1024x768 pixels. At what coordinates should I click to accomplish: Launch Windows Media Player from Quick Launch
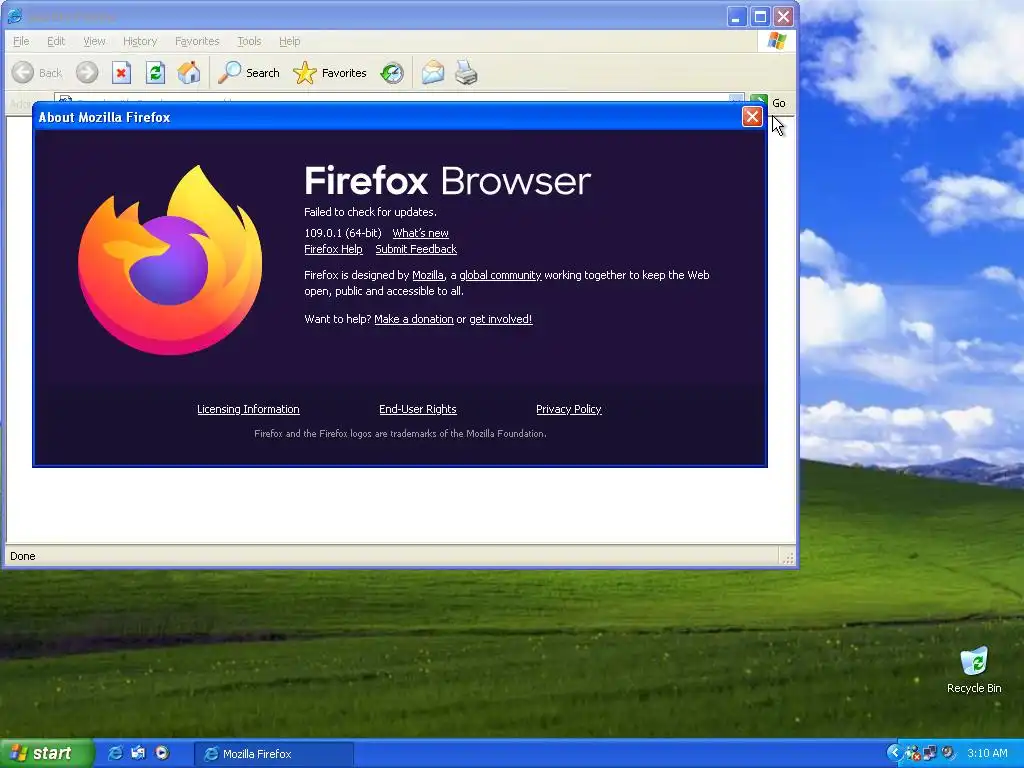click(162, 753)
